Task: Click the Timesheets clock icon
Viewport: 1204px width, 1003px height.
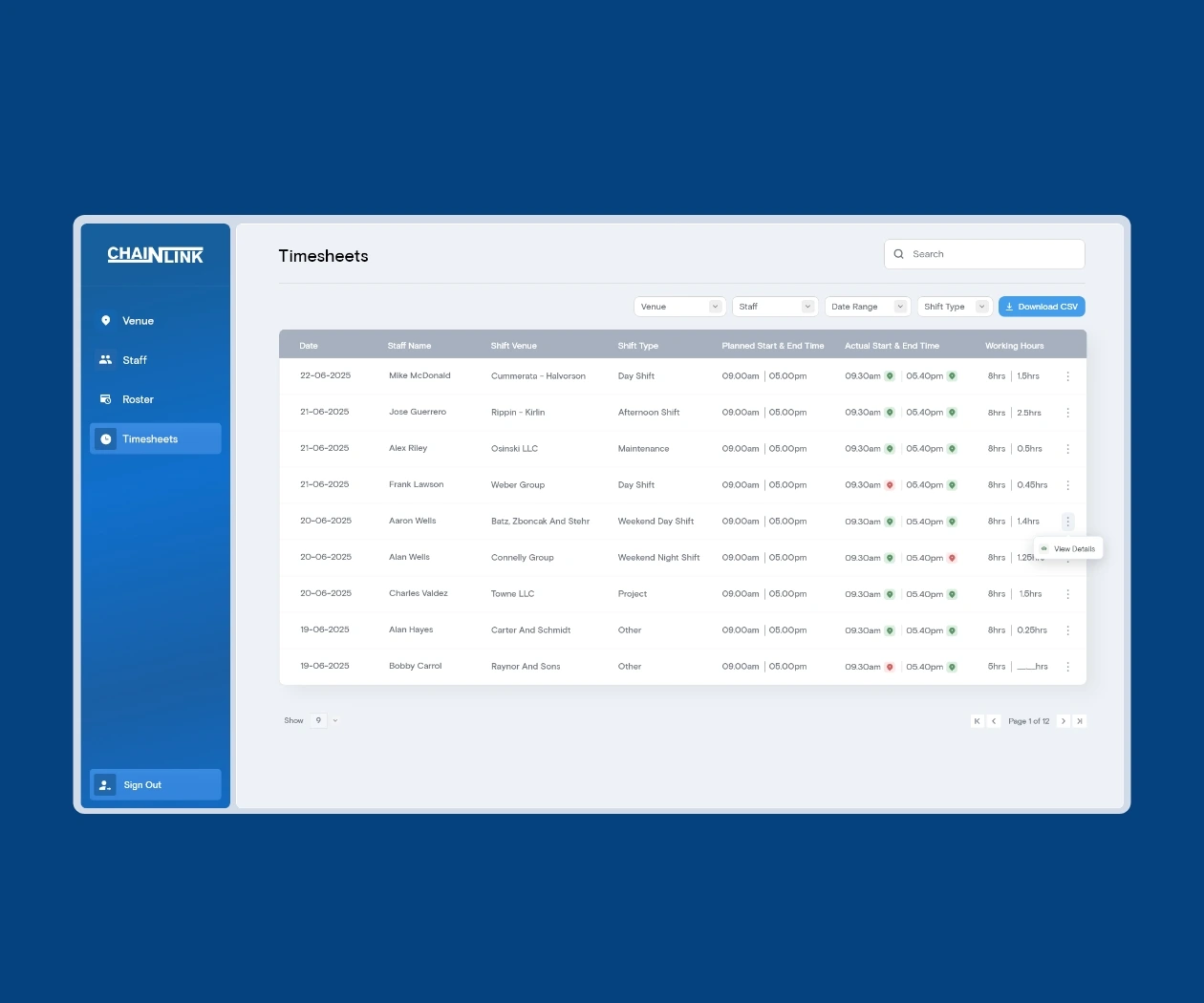Action: pos(106,439)
